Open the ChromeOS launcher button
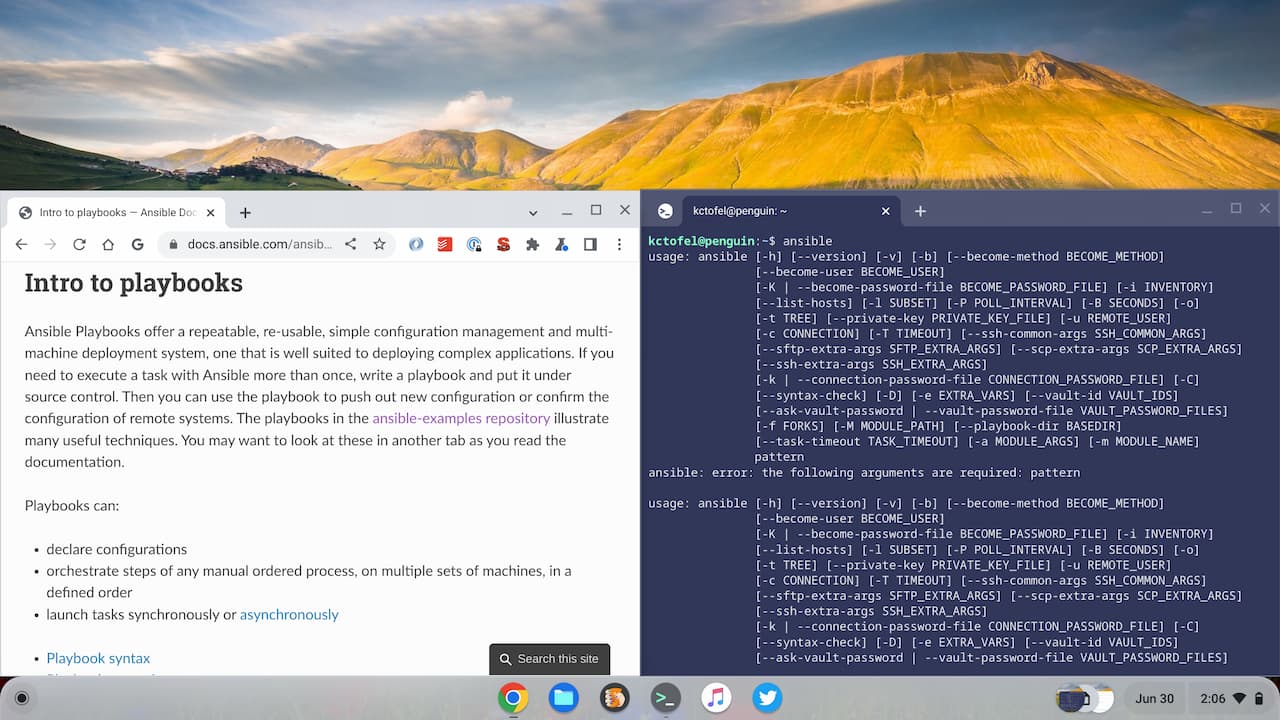The image size is (1280, 720). [x=22, y=698]
